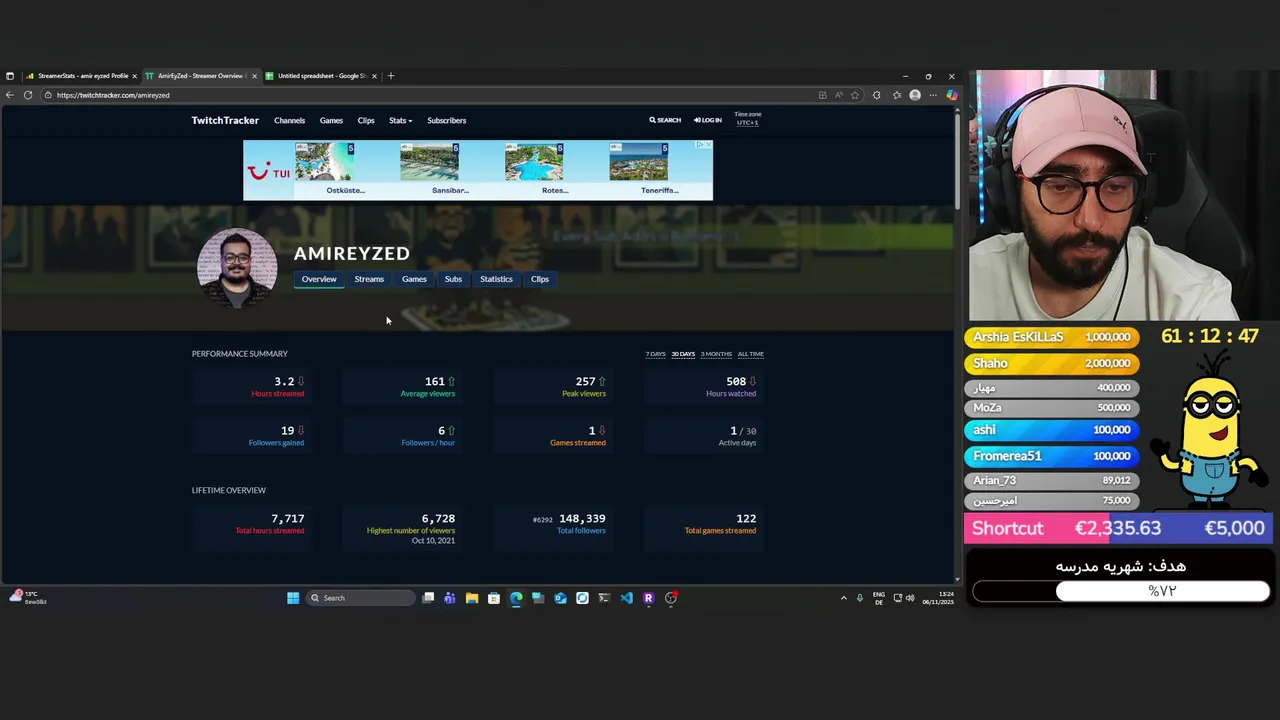Go back in the browser
Image resolution: width=1280 pixels, height=720 pixels.
10,95
